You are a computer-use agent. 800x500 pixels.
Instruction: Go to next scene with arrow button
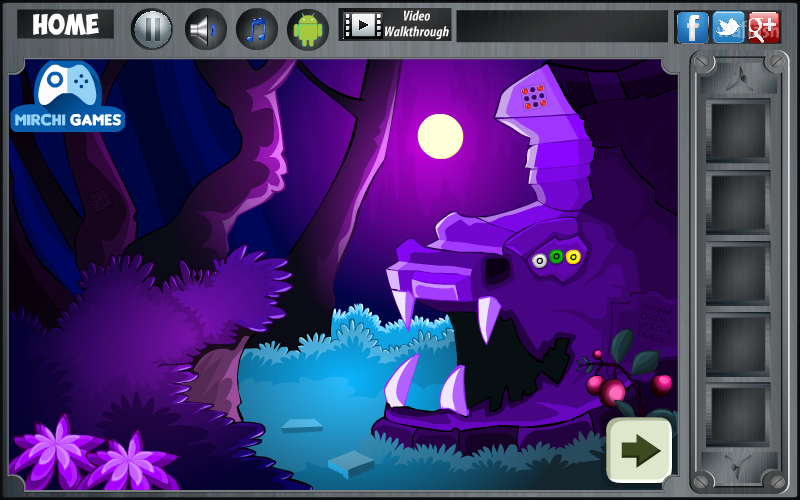[639, 450]
